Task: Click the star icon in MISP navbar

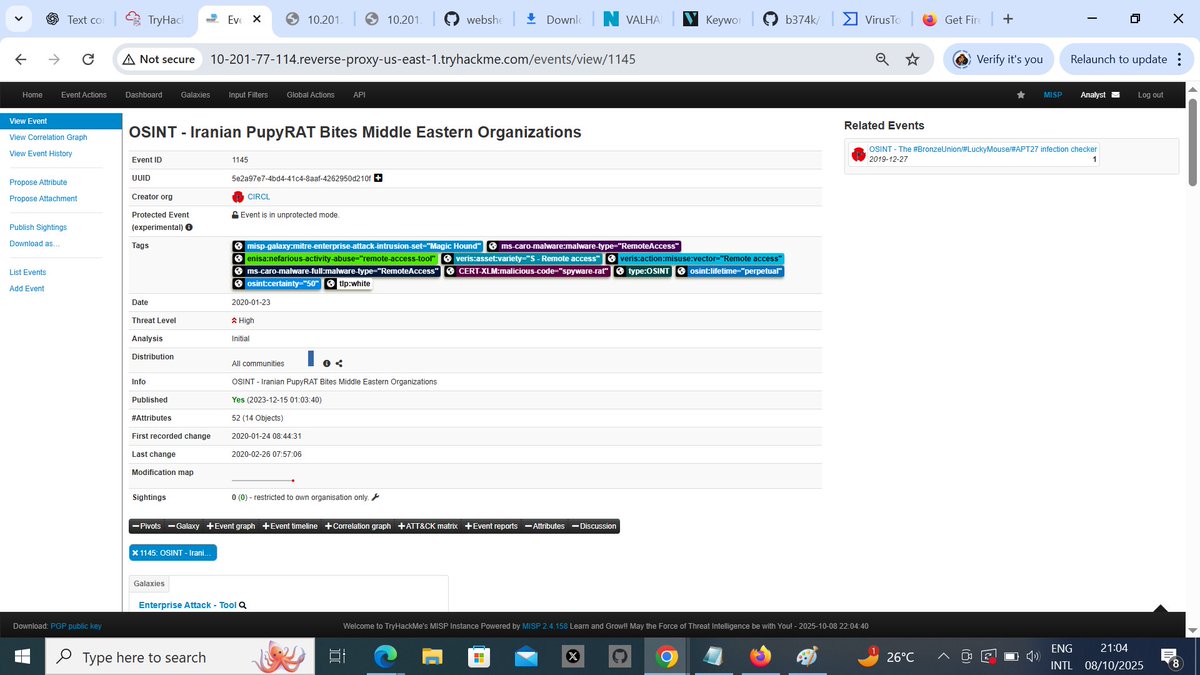Action: pyautogui.click(x=1020, y=95)
